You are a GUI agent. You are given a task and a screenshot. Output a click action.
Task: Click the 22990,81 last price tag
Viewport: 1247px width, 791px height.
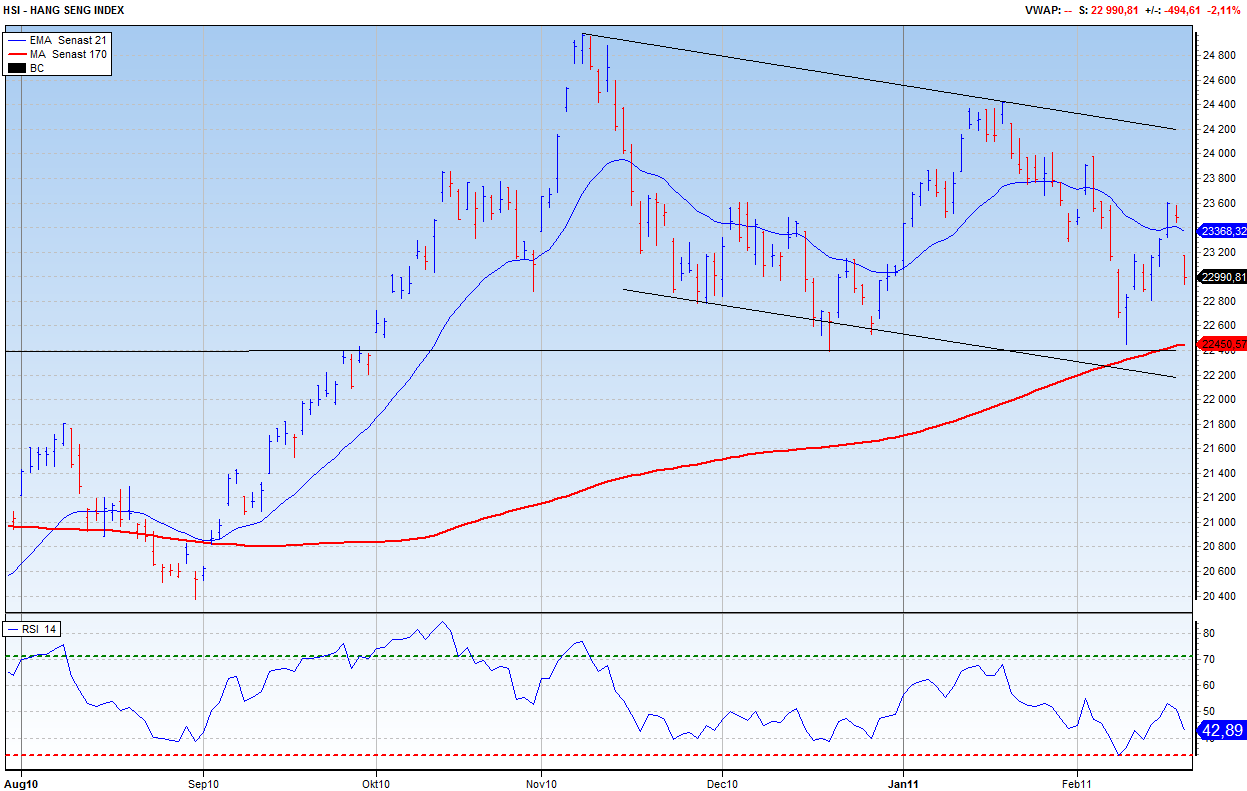(x=1223, y=277)
